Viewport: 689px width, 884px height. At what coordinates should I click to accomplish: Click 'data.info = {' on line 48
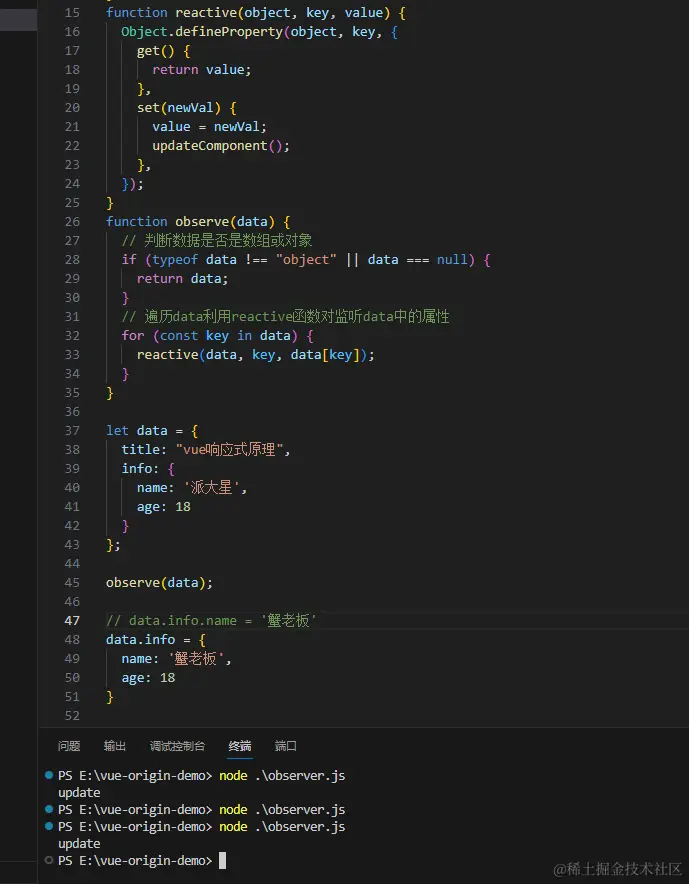coord(156,639)
